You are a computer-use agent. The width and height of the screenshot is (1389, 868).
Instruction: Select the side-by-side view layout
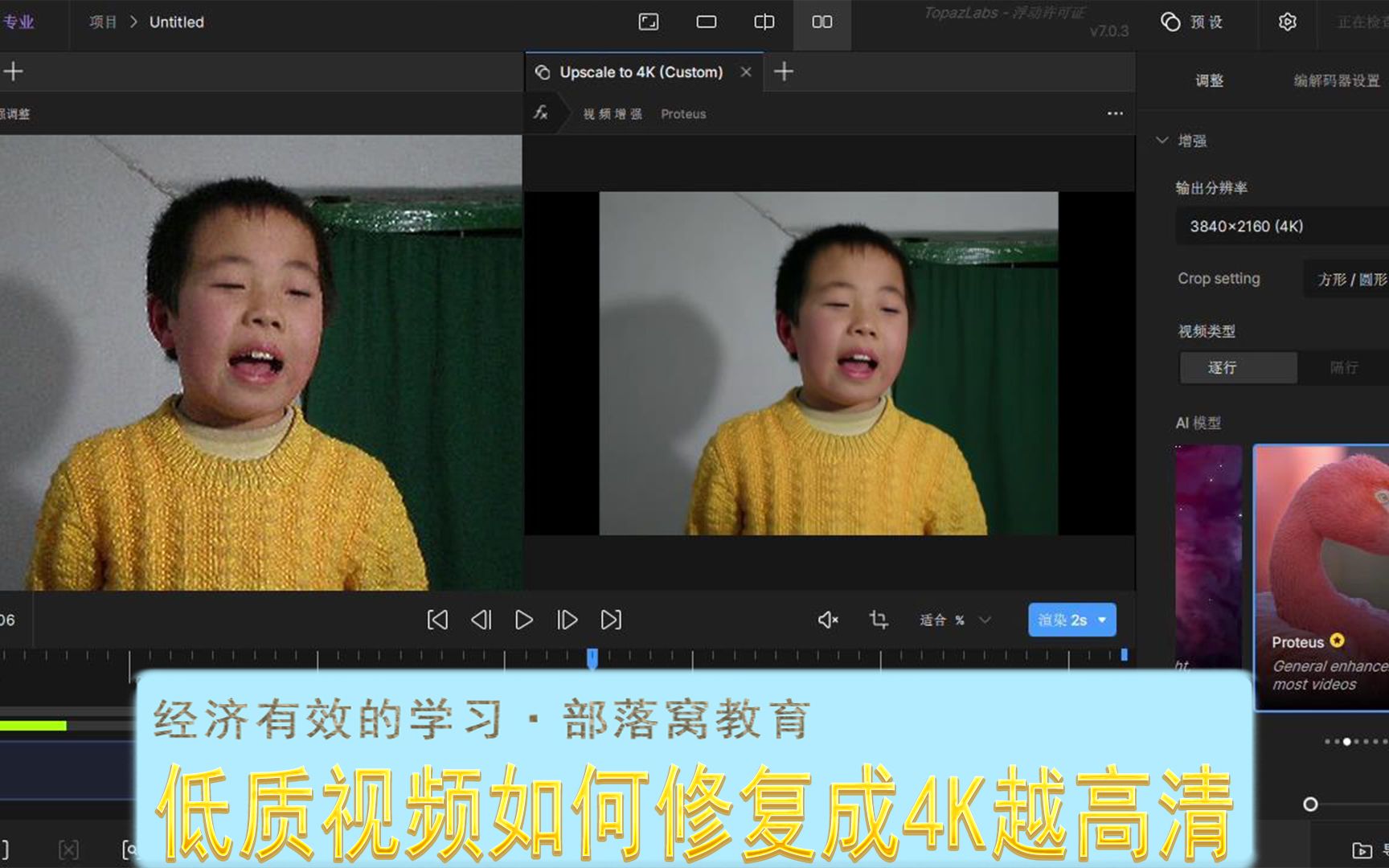pyautogui.click(x=822, y=22)
